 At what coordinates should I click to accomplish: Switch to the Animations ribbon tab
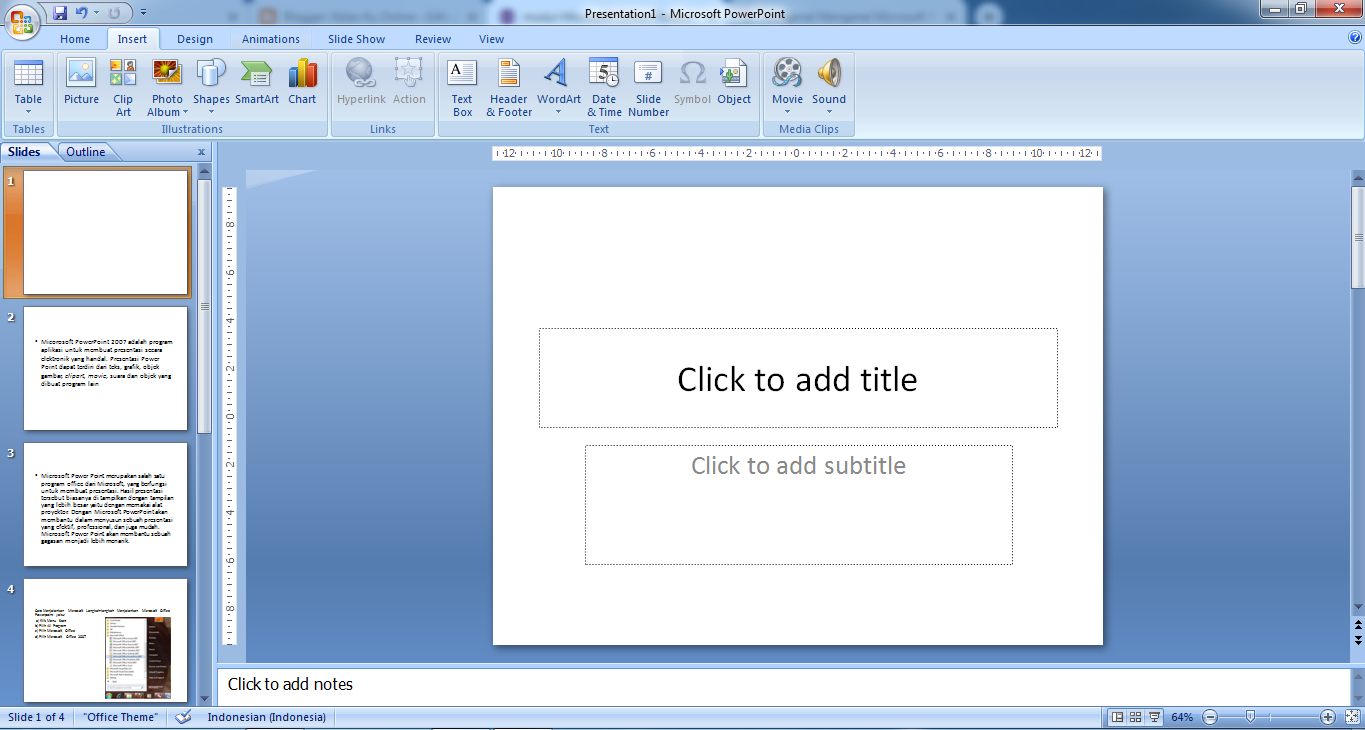click(270, 39)
